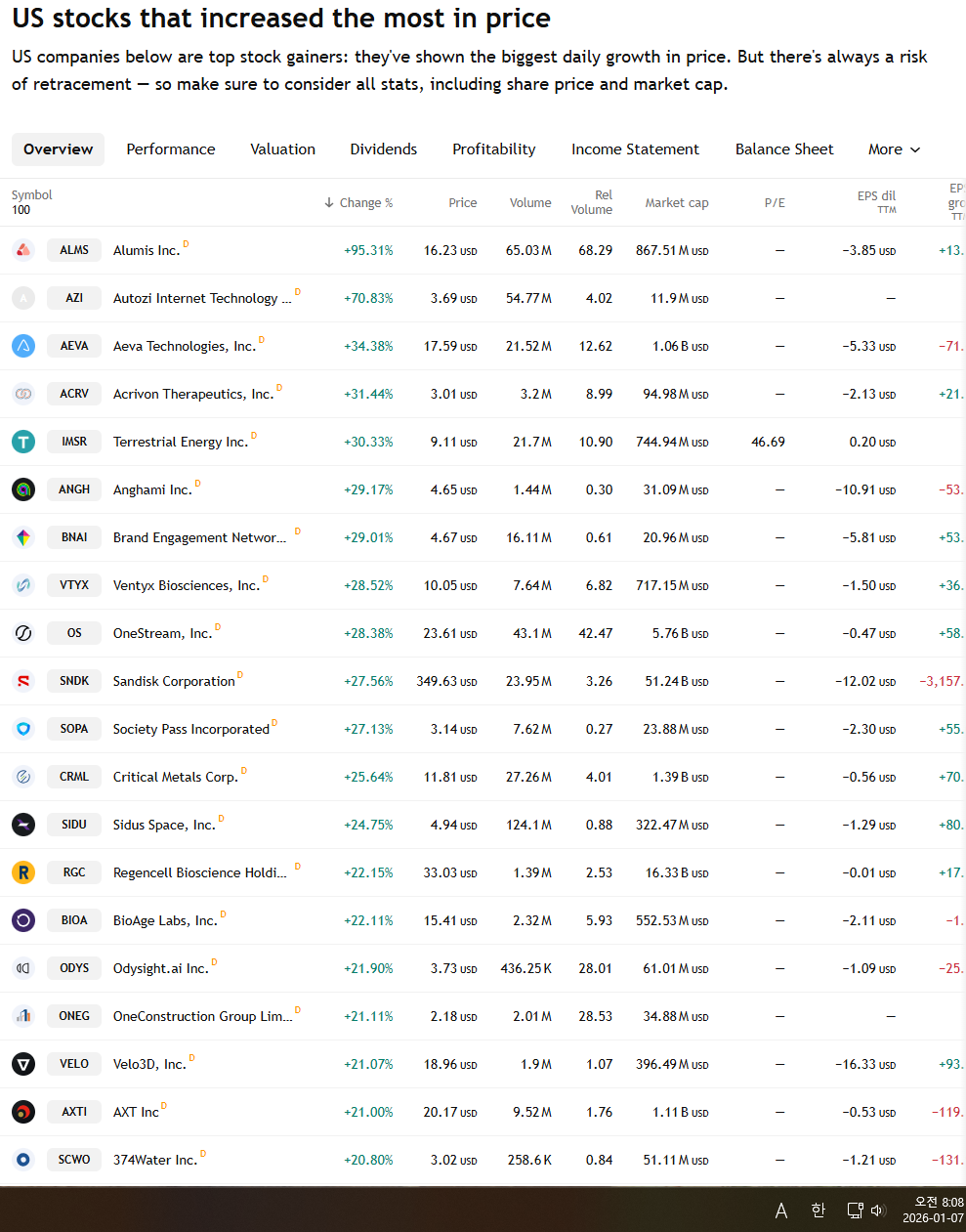Click the 124.1 M volume cell
This screenshot has width=966, height=1232.
click(x=528, y=826)
